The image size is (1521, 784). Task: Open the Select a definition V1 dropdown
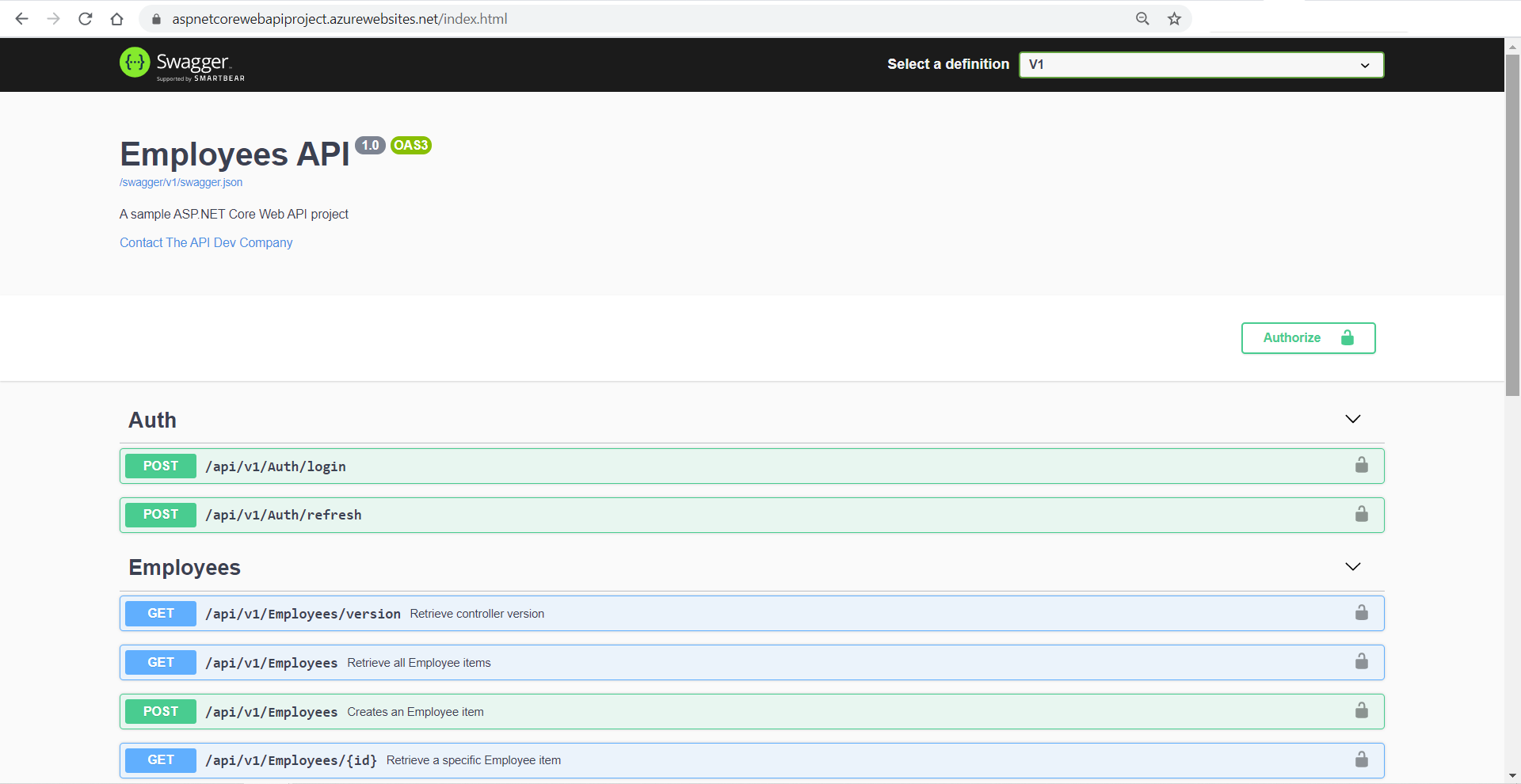click(x=1201, y=65)
